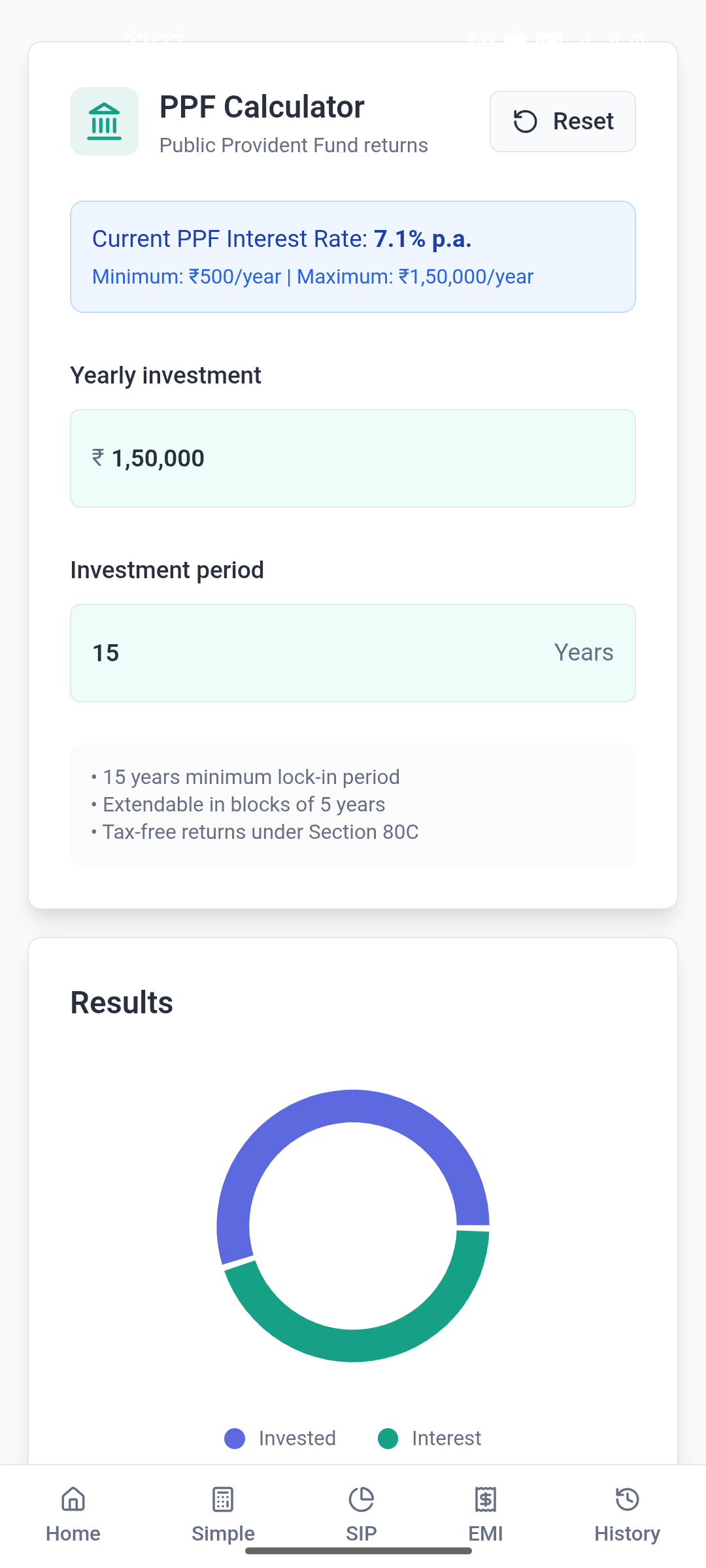Screen dimensions: 706x1568
Task: Tap the rupee symbol in investment field
Action: tap(98, 458)
